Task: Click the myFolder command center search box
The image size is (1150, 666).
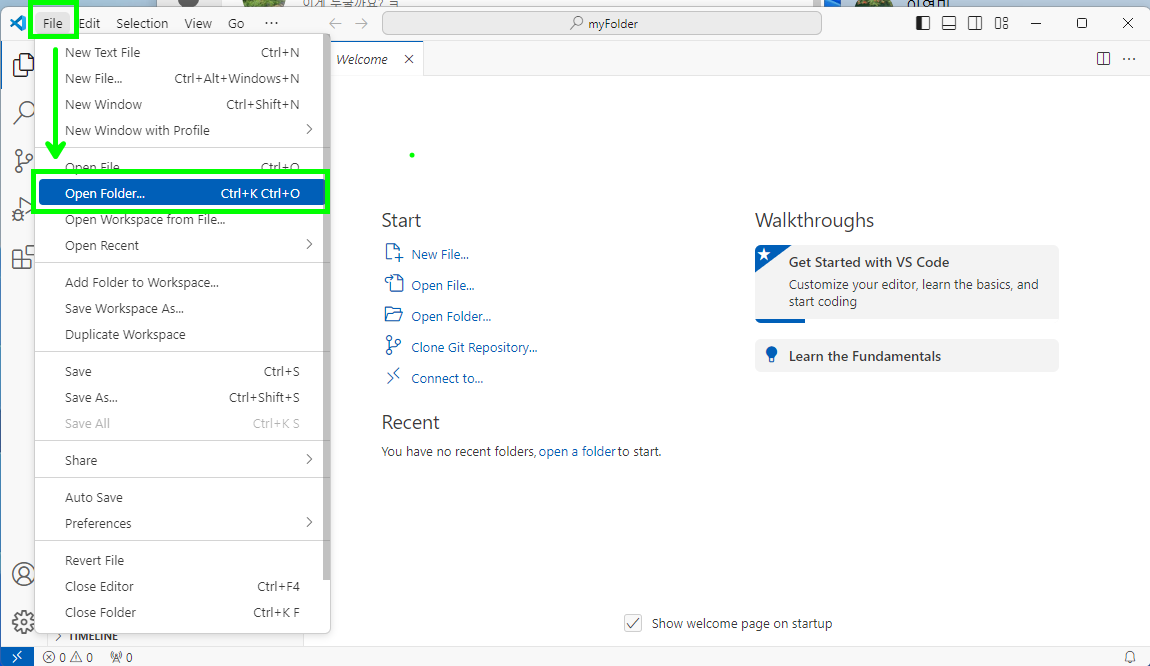Action: pos(601,23)
